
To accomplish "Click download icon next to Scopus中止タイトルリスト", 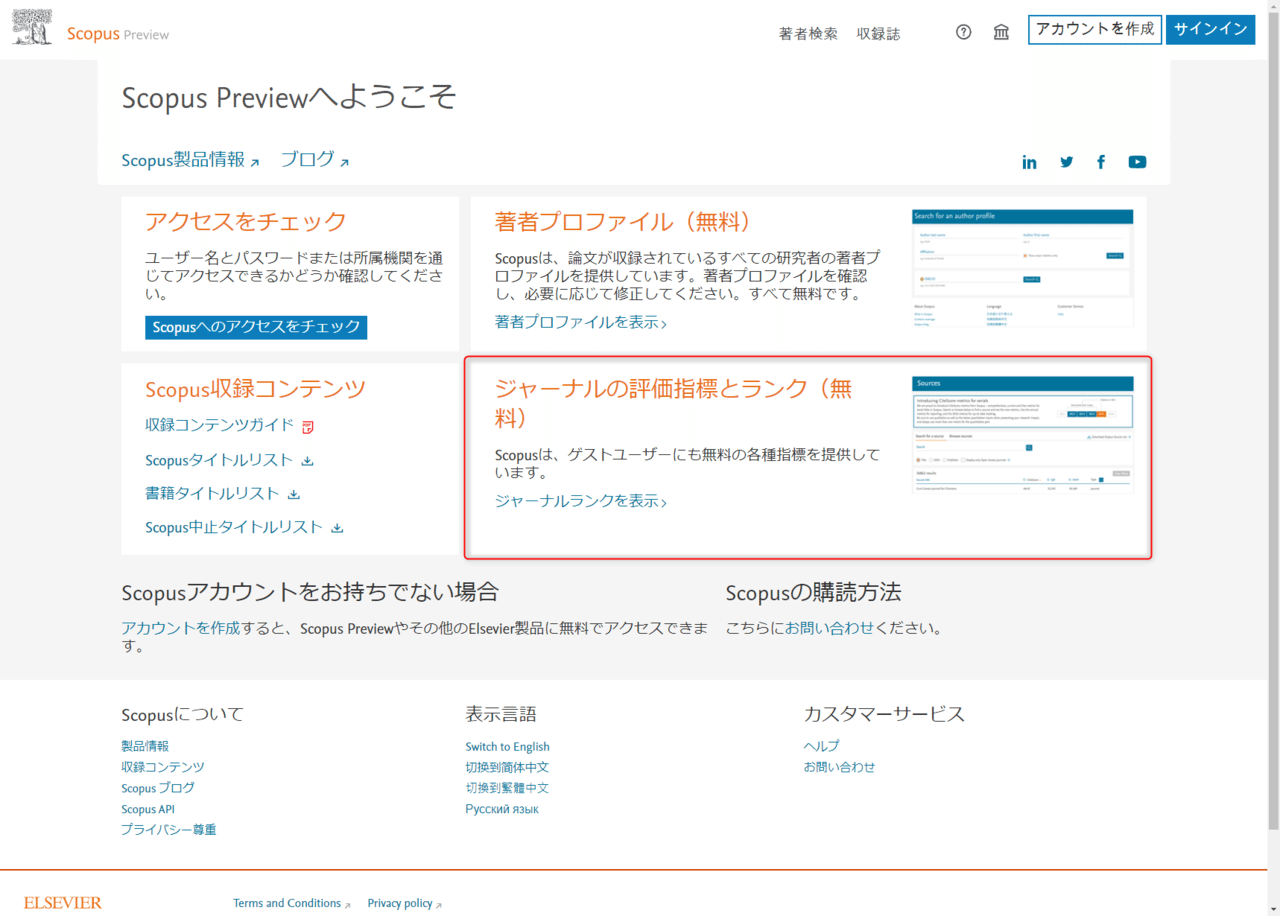I will click(337, 528).
